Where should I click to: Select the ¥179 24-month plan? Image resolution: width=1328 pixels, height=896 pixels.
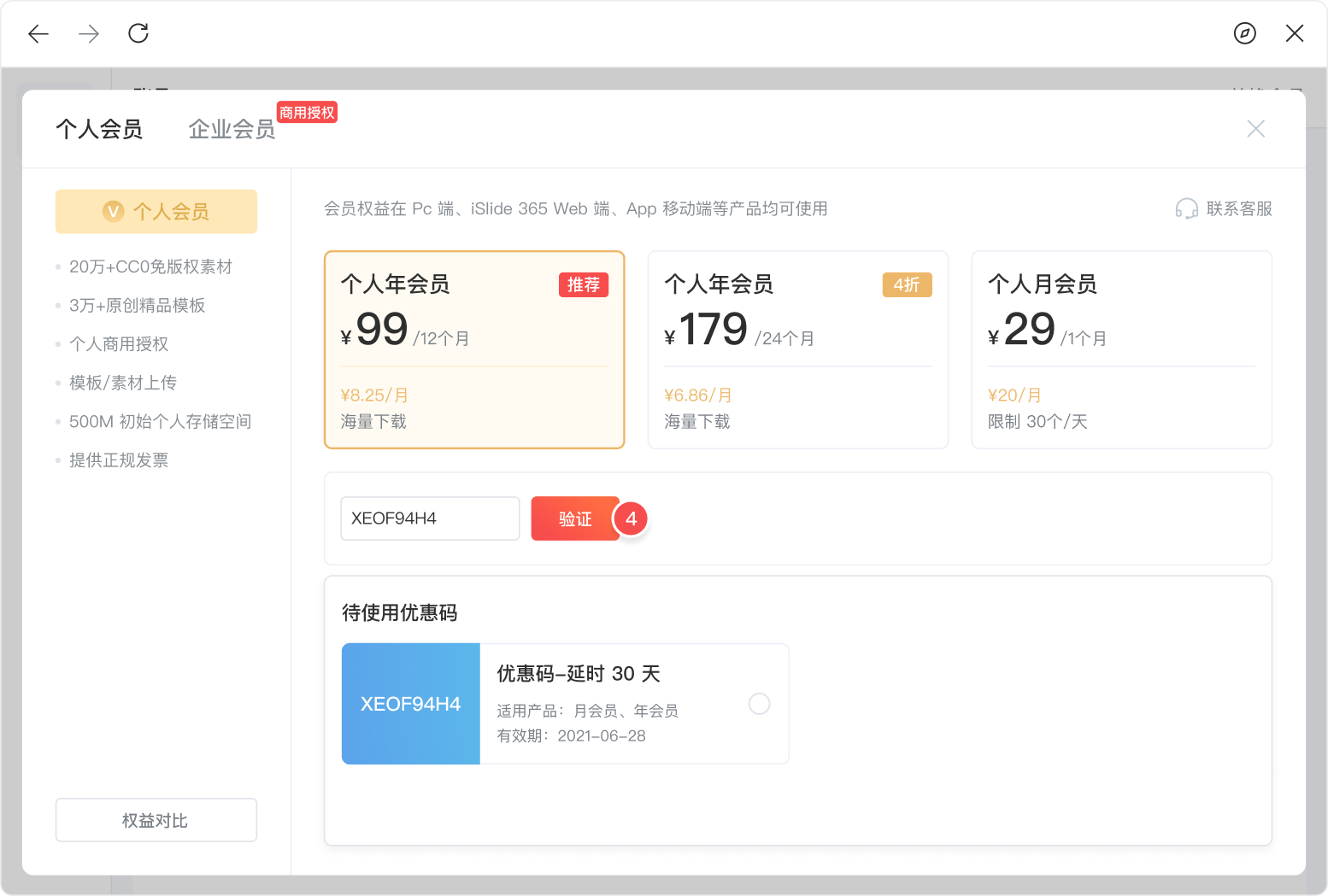coord(797,349)
